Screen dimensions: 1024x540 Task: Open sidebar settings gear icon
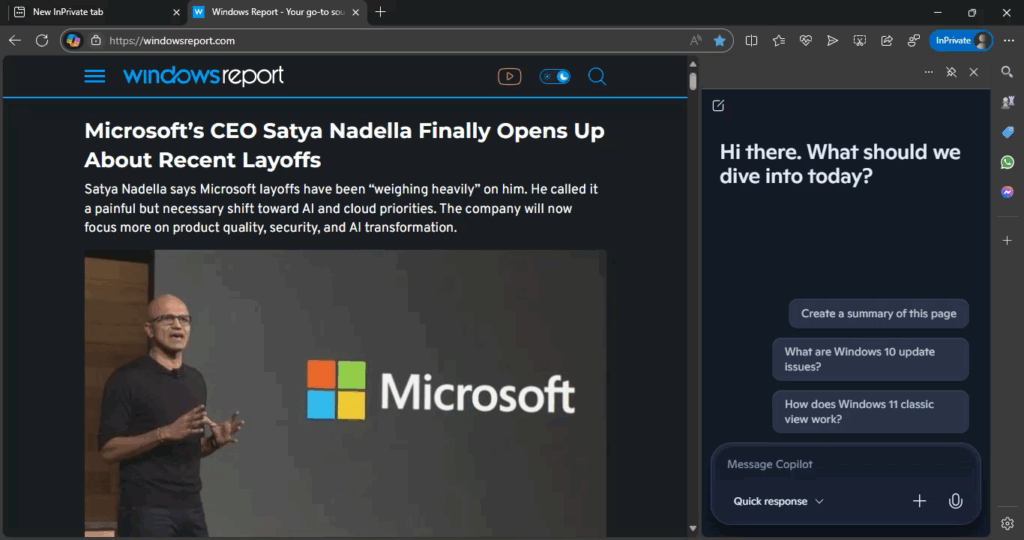click(x=1007, y=523)
